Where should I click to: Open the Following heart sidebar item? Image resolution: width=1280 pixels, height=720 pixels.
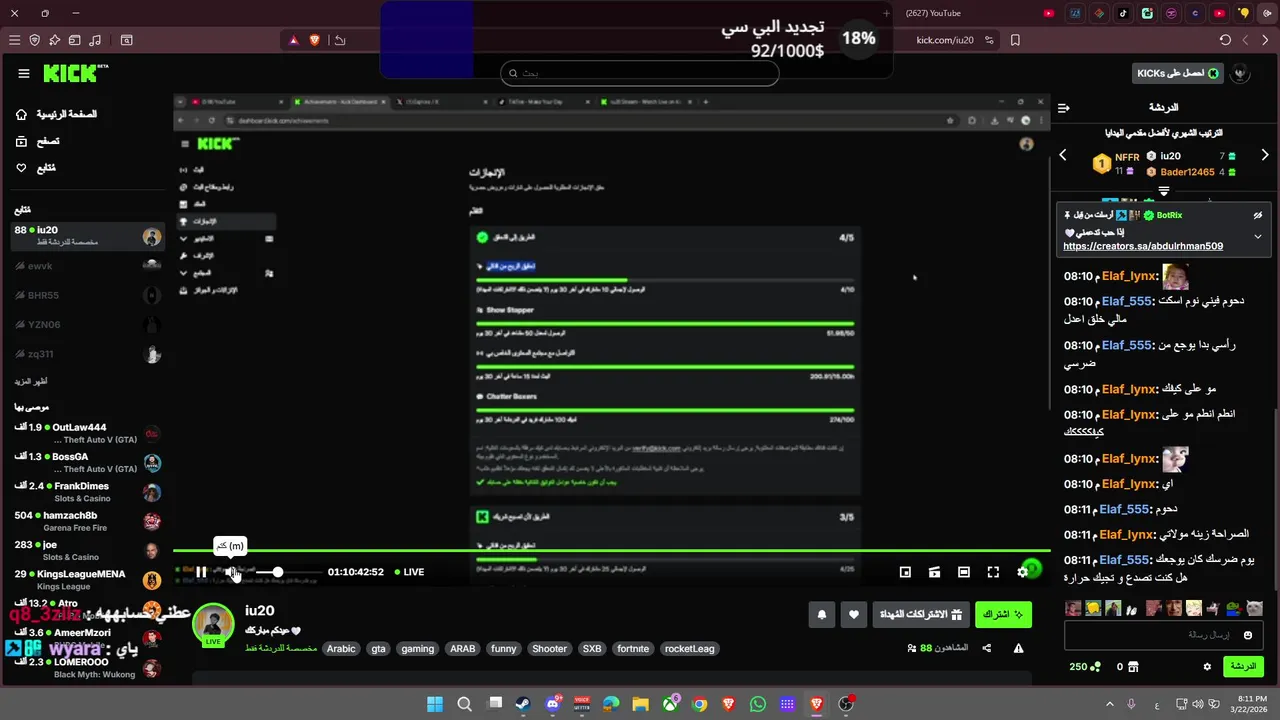point(36,167)
